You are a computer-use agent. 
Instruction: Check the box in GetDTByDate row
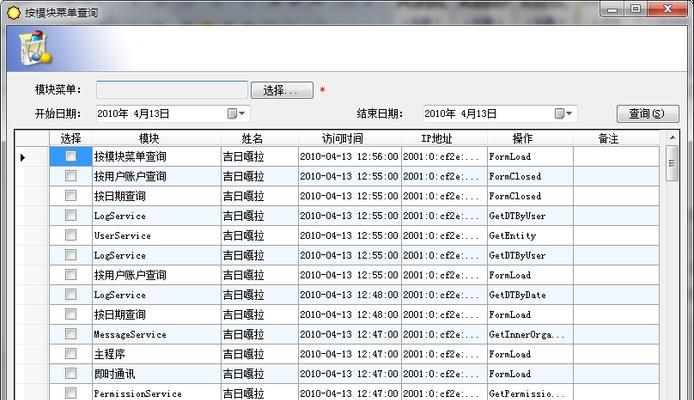point(71,294)
